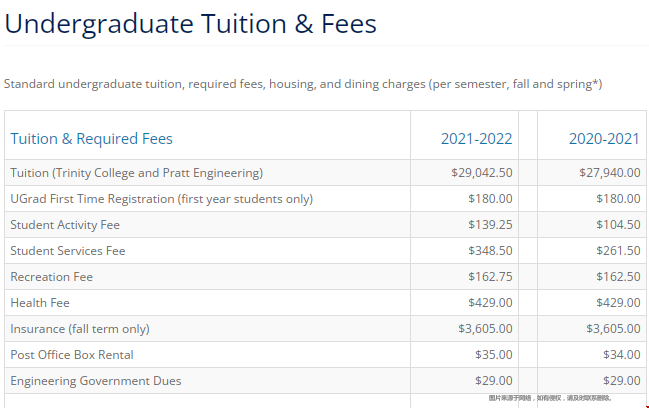Viewport: 649px width, 408px height.
Task: Click the $348.50 services fee value
Action: (x=490, y=251)
